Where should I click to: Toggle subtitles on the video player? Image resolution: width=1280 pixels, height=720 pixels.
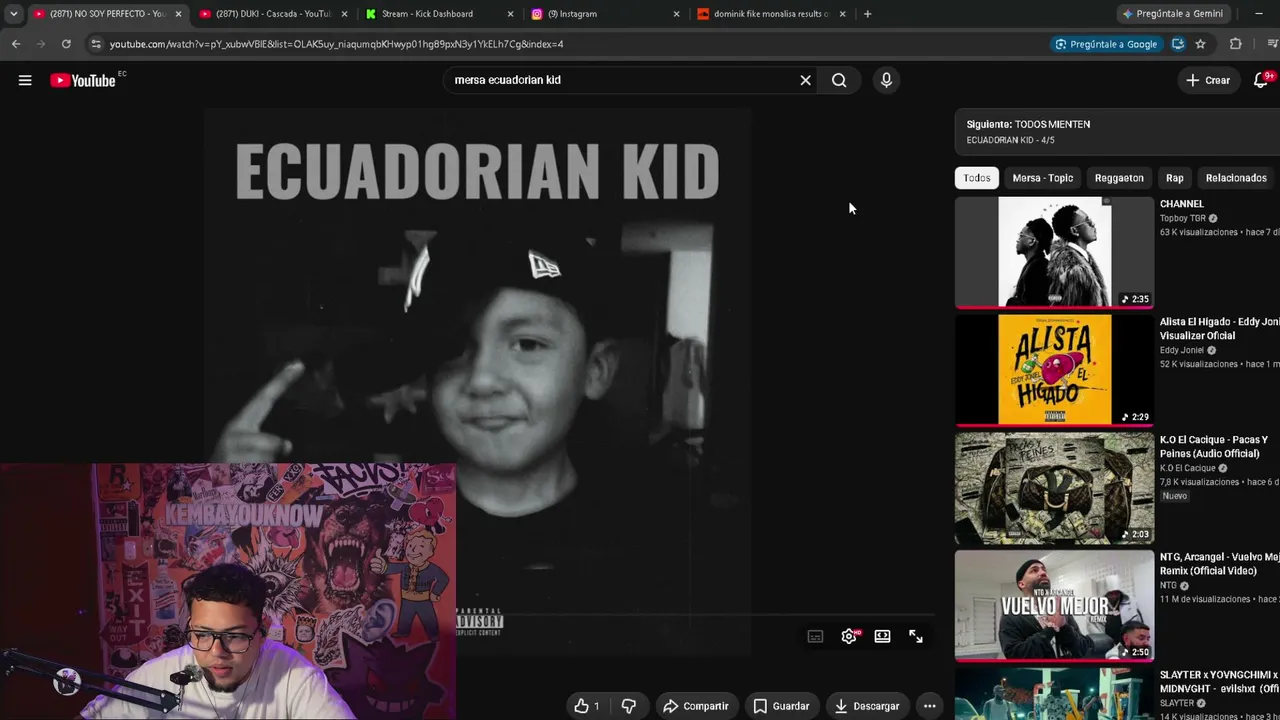click(x=815, y=636)
